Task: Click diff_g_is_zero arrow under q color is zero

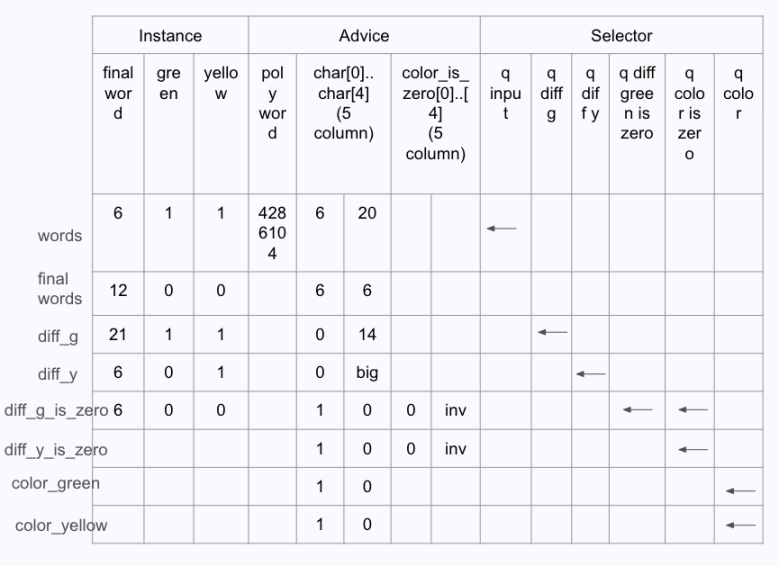Action: (692, 409)
